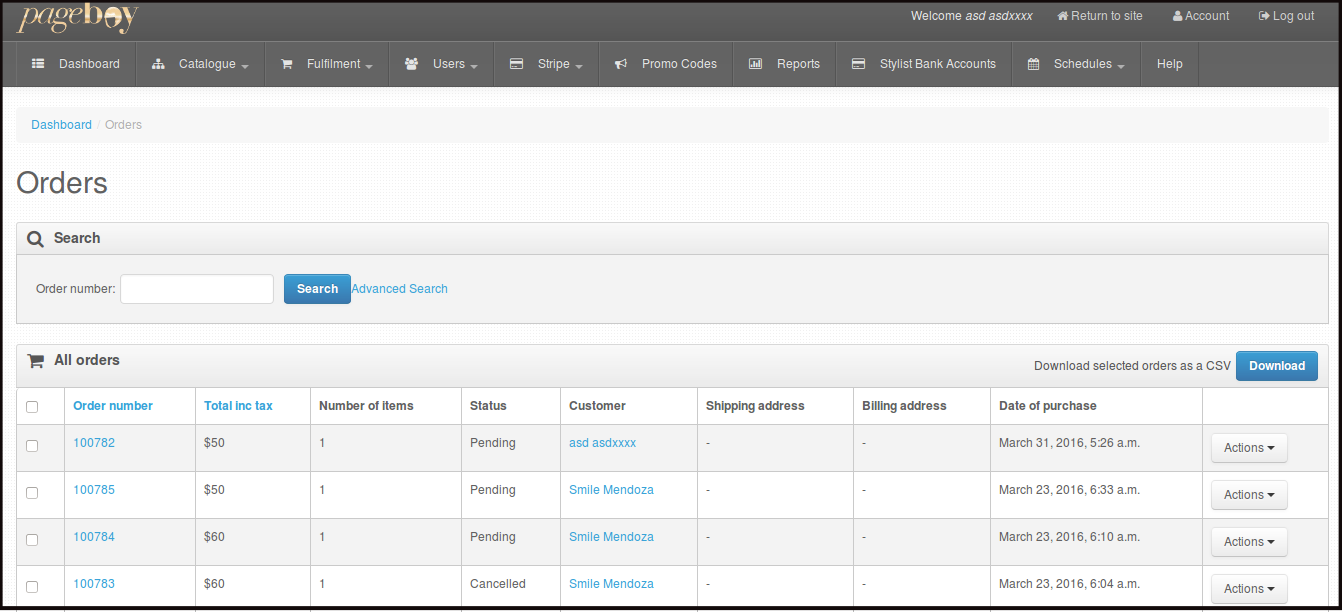This screenshot has height=612, width=1342.
Task: Open the Actions dropdown for order 100783
Action: click(x=1249, y=589)
